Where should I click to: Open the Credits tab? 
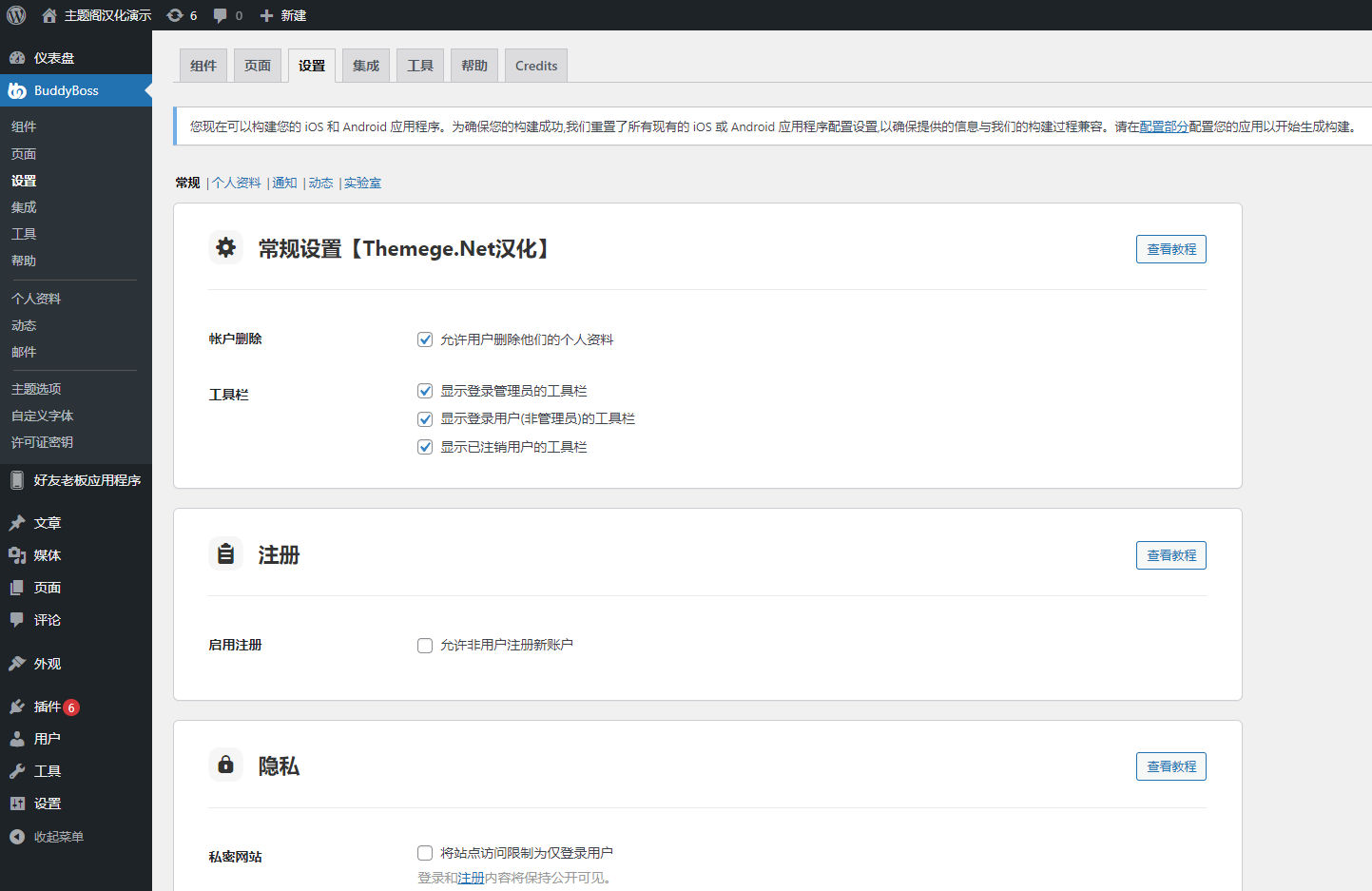(536, 66)
